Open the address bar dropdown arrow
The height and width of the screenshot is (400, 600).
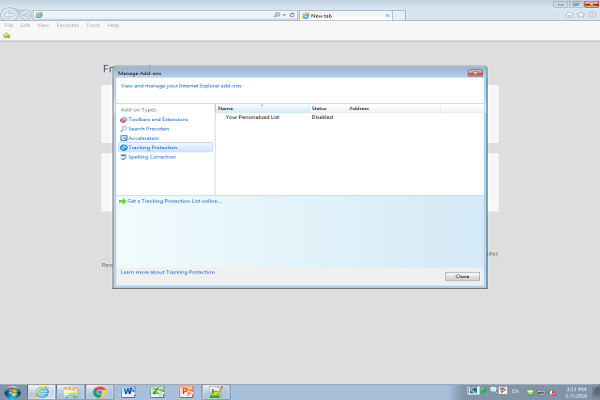point(284,15)
